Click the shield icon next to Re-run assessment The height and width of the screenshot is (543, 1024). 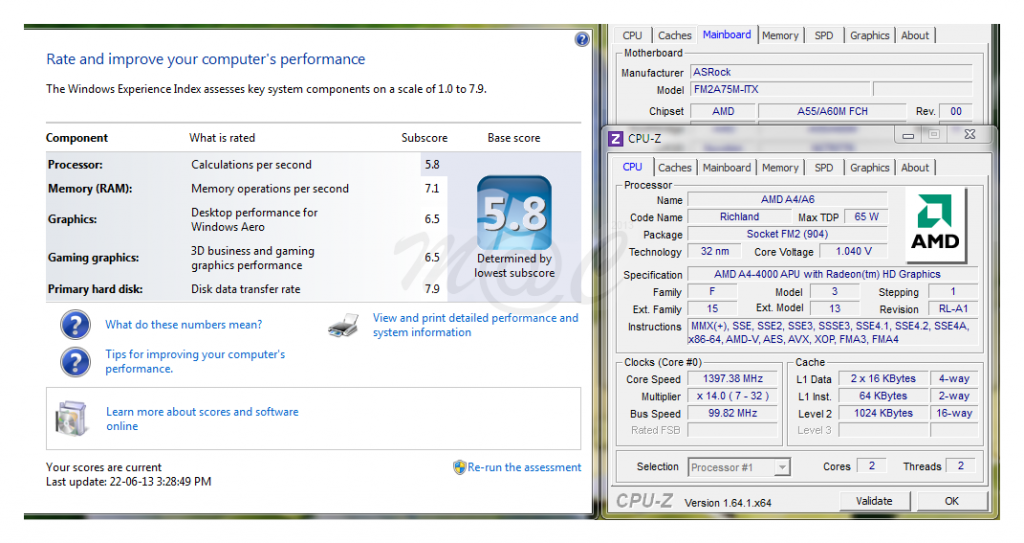pyautogui.click(x=459, y=467)
